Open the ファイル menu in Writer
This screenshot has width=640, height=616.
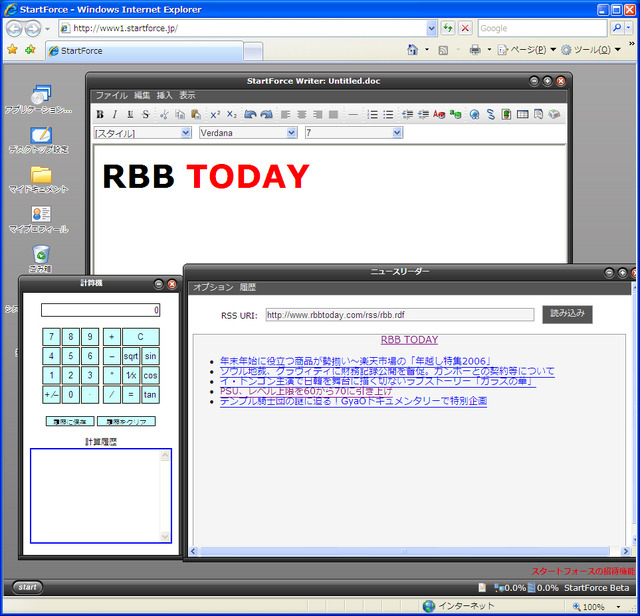point(111,96)
